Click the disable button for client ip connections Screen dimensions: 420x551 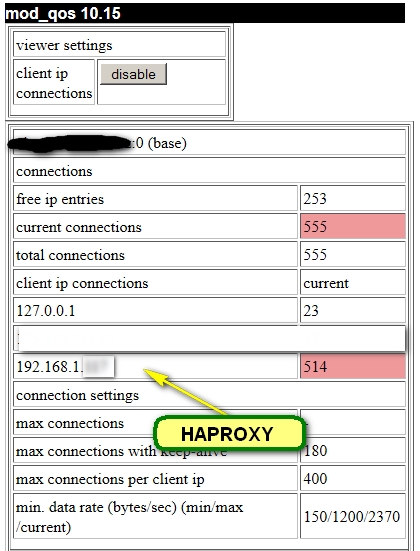pyautogui.click(x=133, y=74)
